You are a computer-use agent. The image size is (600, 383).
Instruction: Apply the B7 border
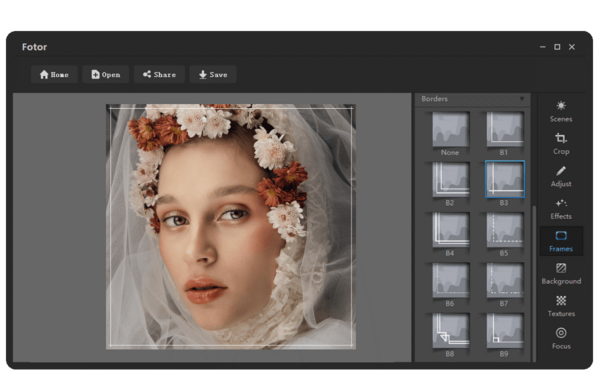(504, 280)
